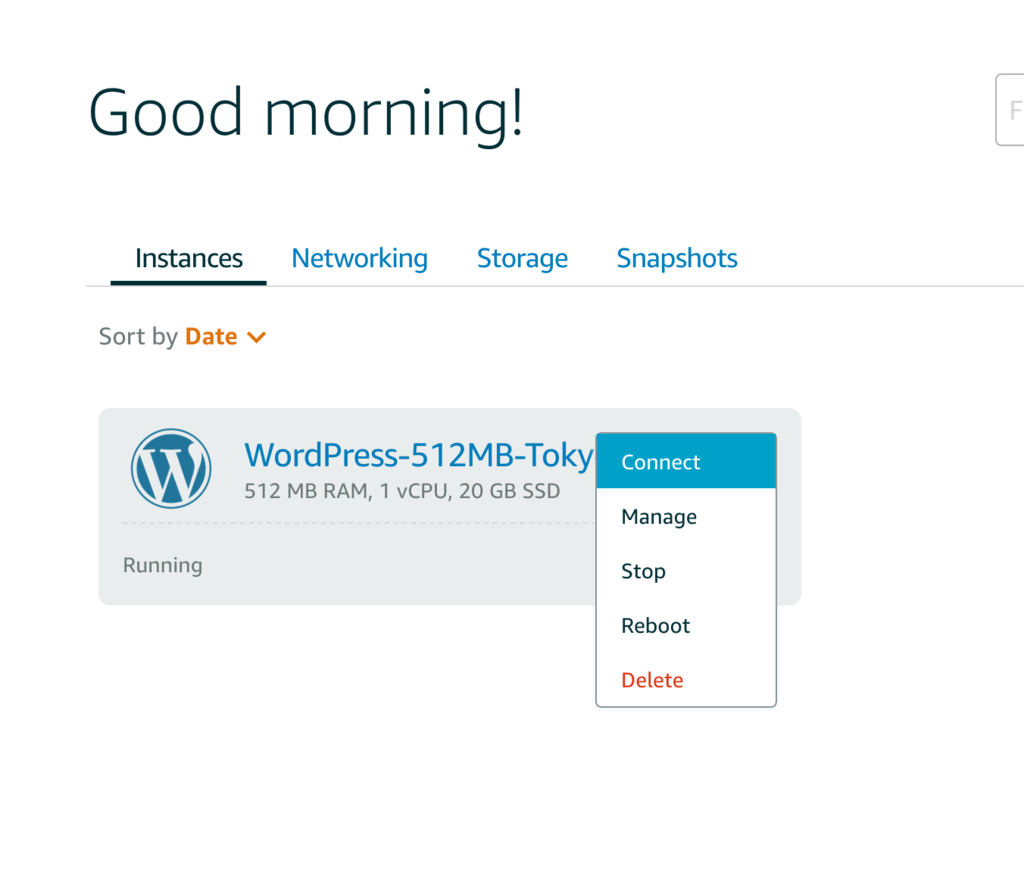Open the Snapshots tab

click(677, 259)
